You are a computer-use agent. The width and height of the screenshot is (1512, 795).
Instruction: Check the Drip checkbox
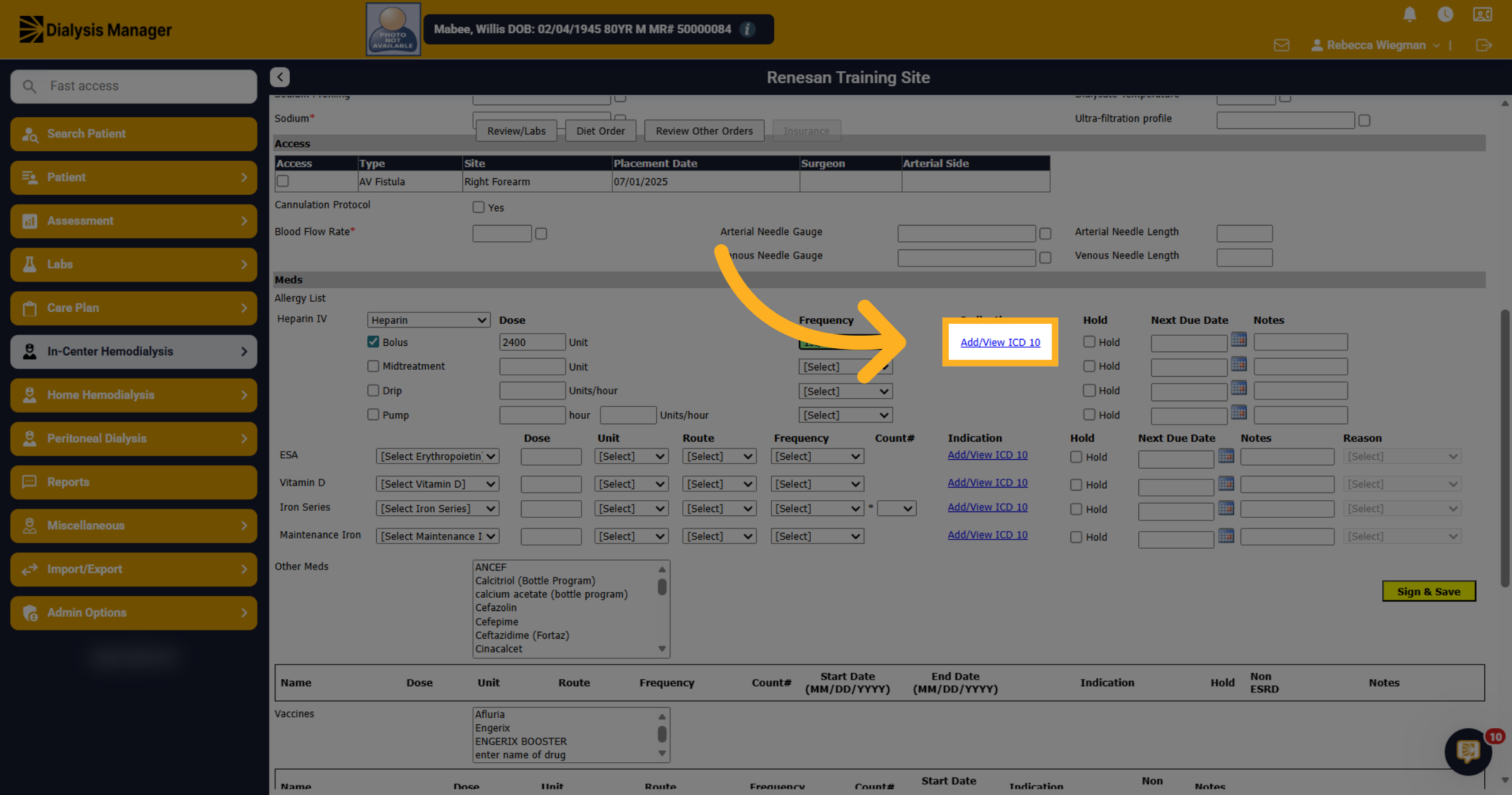(x=373, y=390)
